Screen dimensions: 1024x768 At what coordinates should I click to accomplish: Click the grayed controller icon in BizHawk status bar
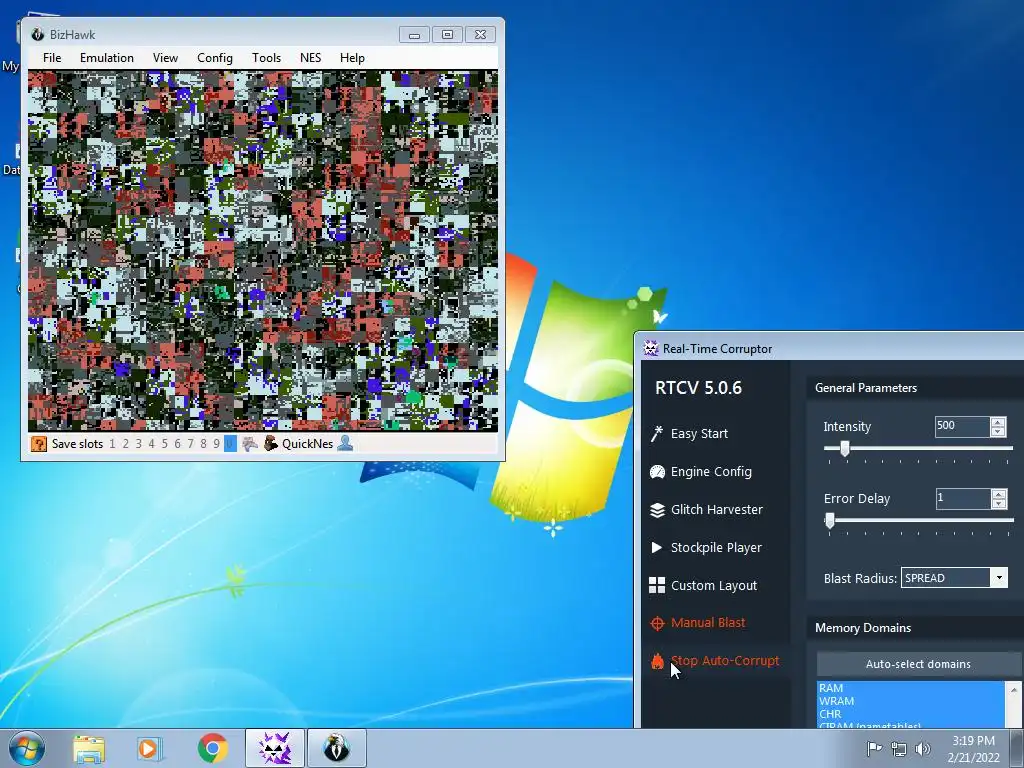249,443
